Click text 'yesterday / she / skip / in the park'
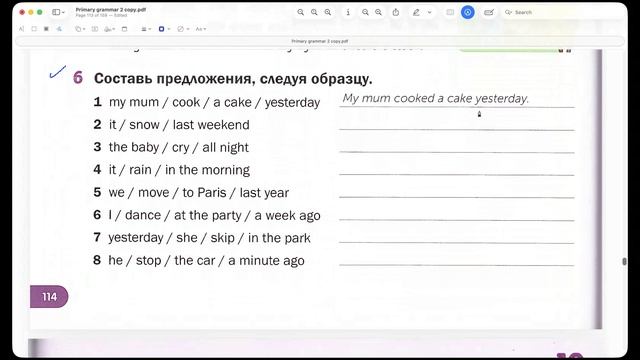Screen dimensions: 640x360 click(209, 238)
